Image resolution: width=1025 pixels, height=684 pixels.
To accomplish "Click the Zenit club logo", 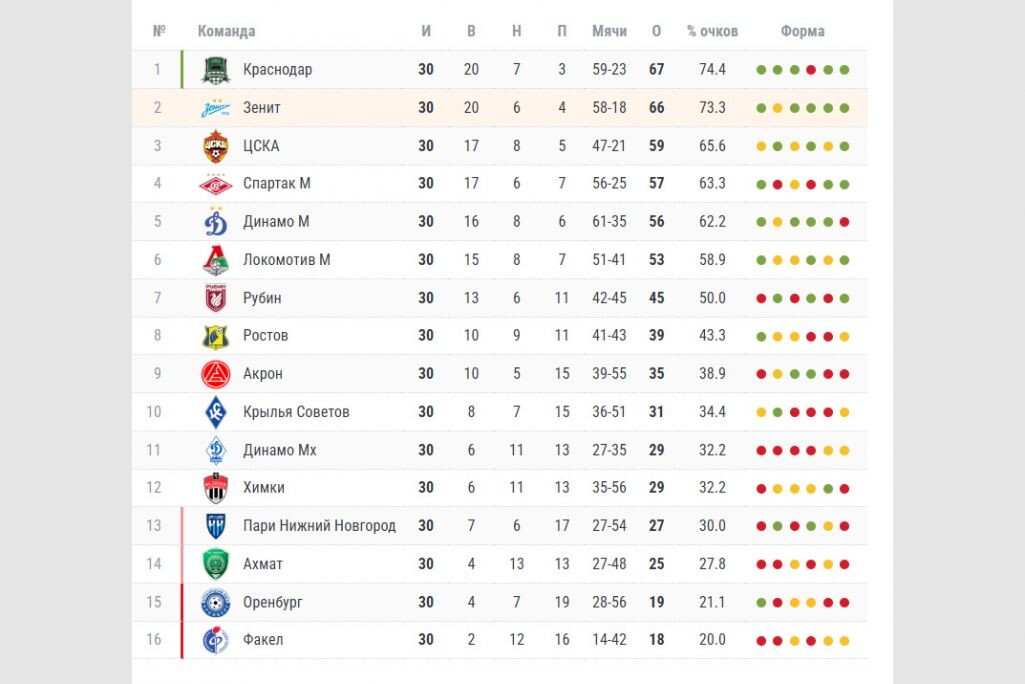I will pyautogui.click(x=216, y=108).
